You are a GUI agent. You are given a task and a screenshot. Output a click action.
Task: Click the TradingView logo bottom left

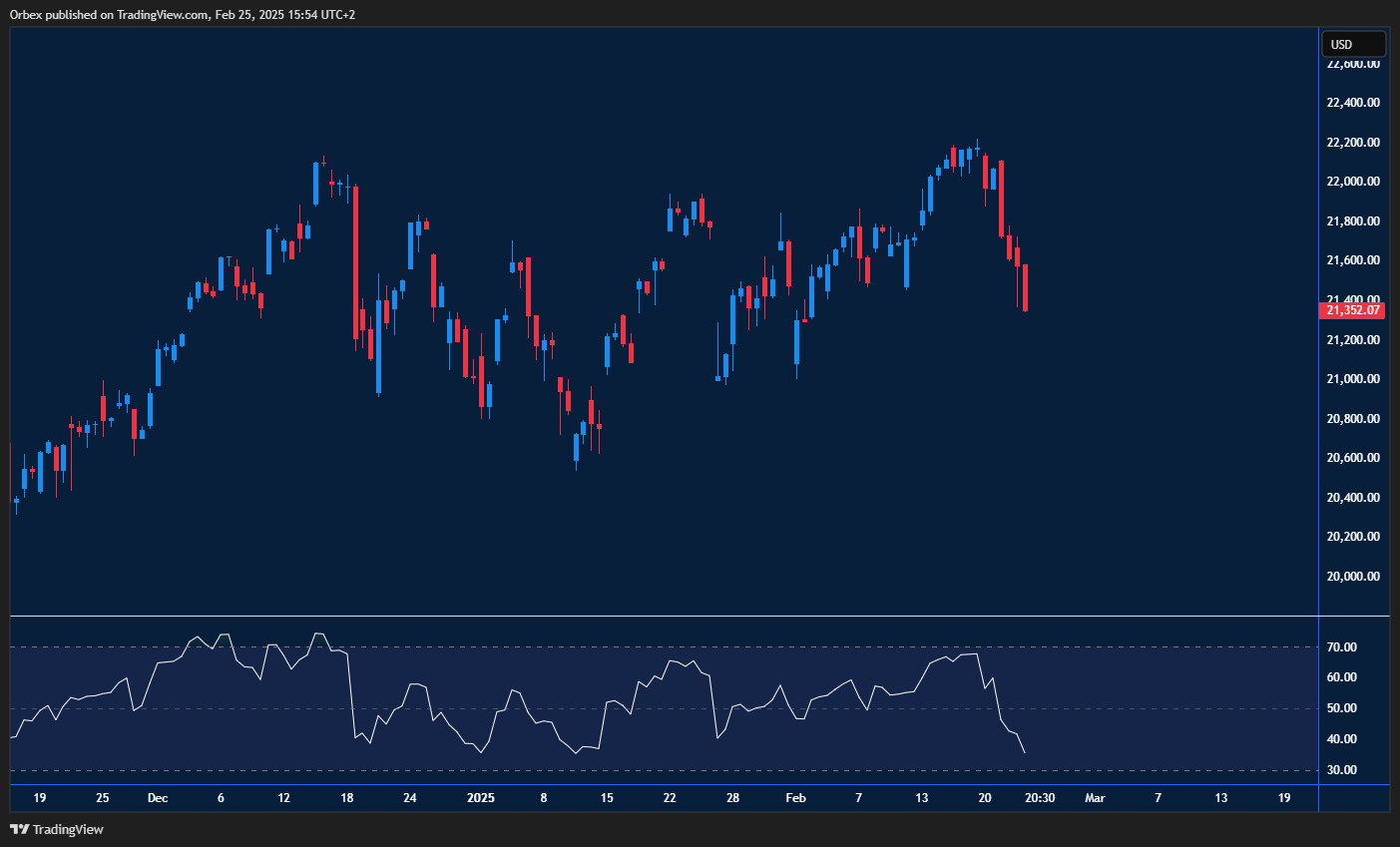click(62, 829)
